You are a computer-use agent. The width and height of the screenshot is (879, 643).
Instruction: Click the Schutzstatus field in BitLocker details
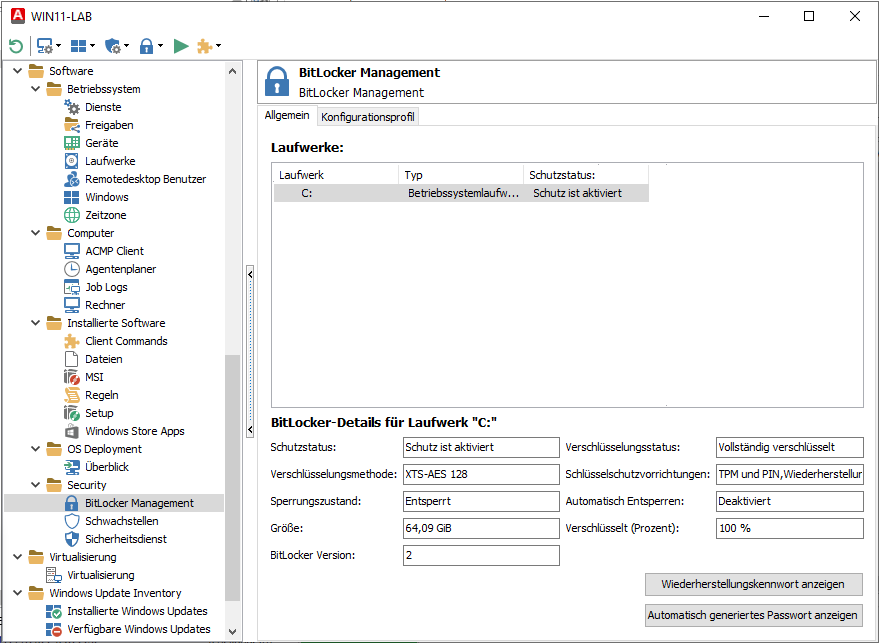pos(481,447)
